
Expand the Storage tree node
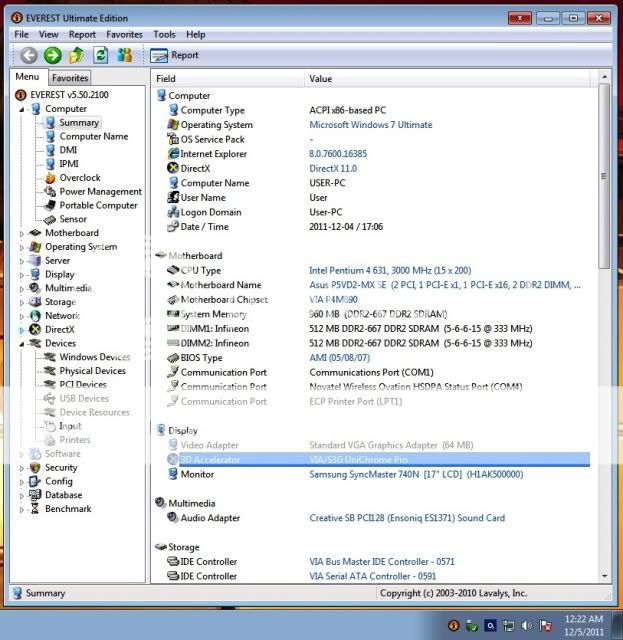(x=22, y=303)
